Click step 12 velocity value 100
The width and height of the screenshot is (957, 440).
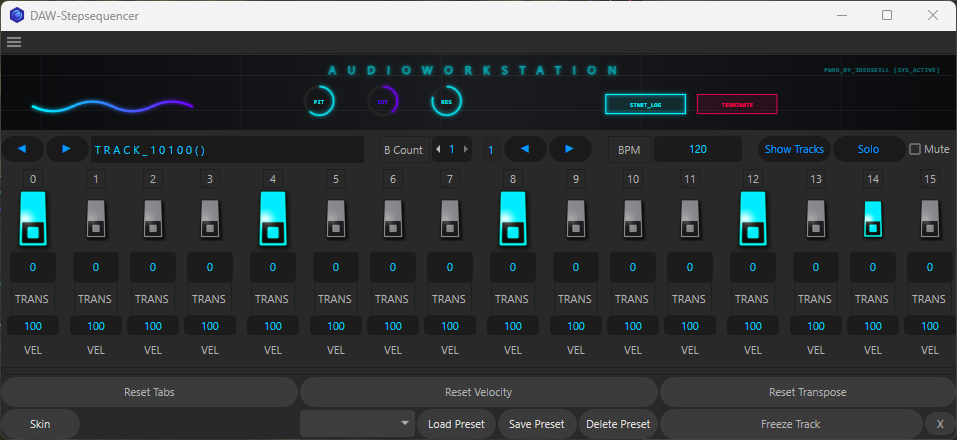pyautogui.click(x=753, y=326)
